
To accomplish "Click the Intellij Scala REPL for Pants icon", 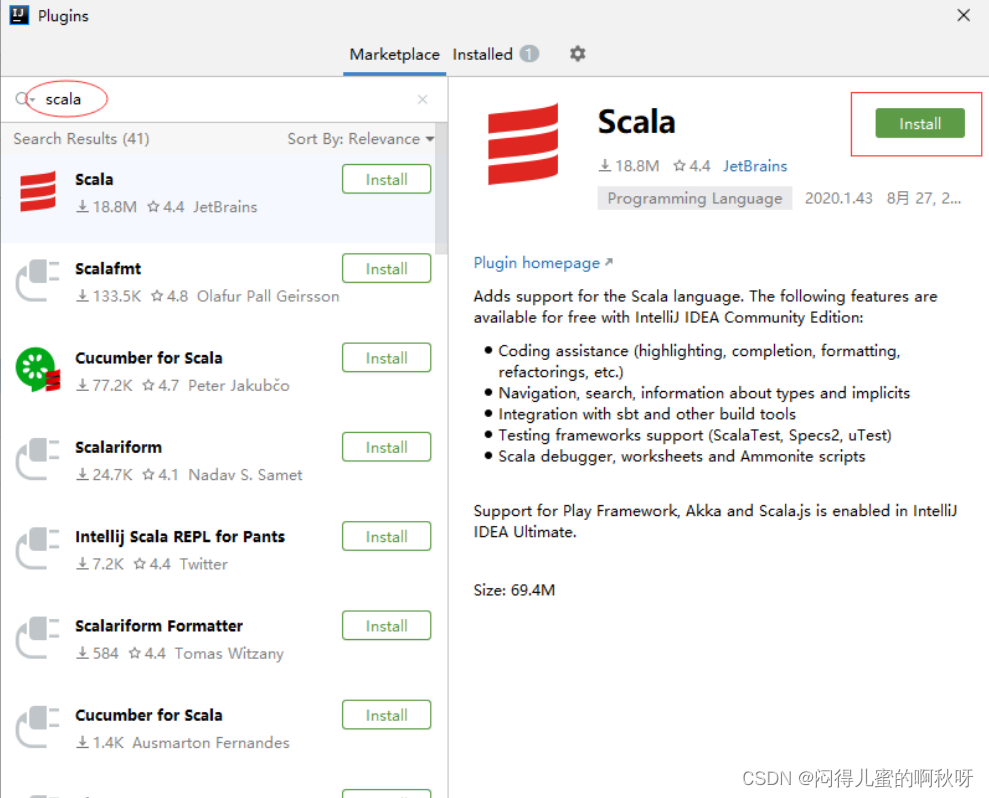I will [38, 549].
